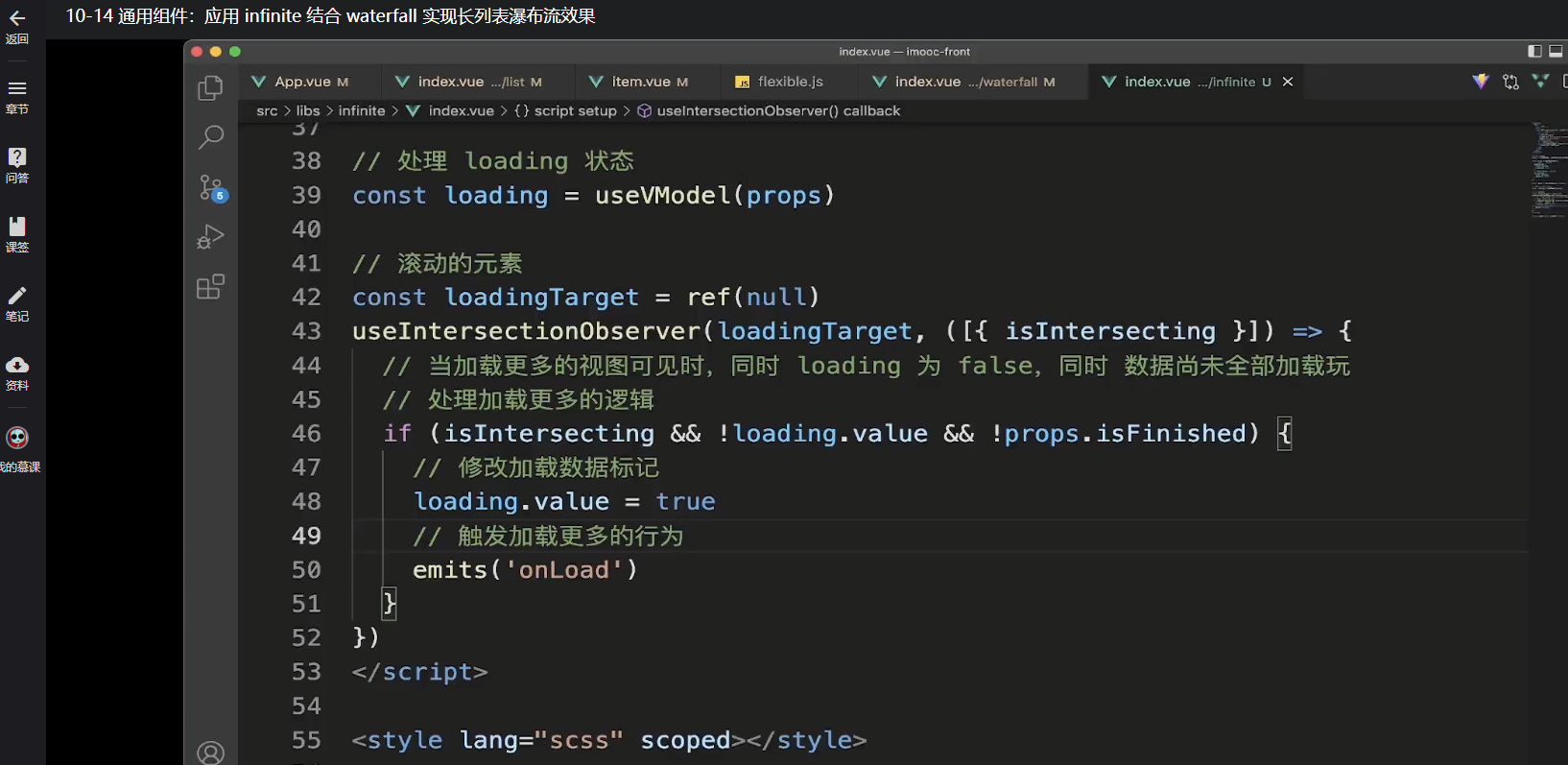1568x765 pixels.
Task: Click the window title index.vue — imooc-front
Action: [905, 52]
